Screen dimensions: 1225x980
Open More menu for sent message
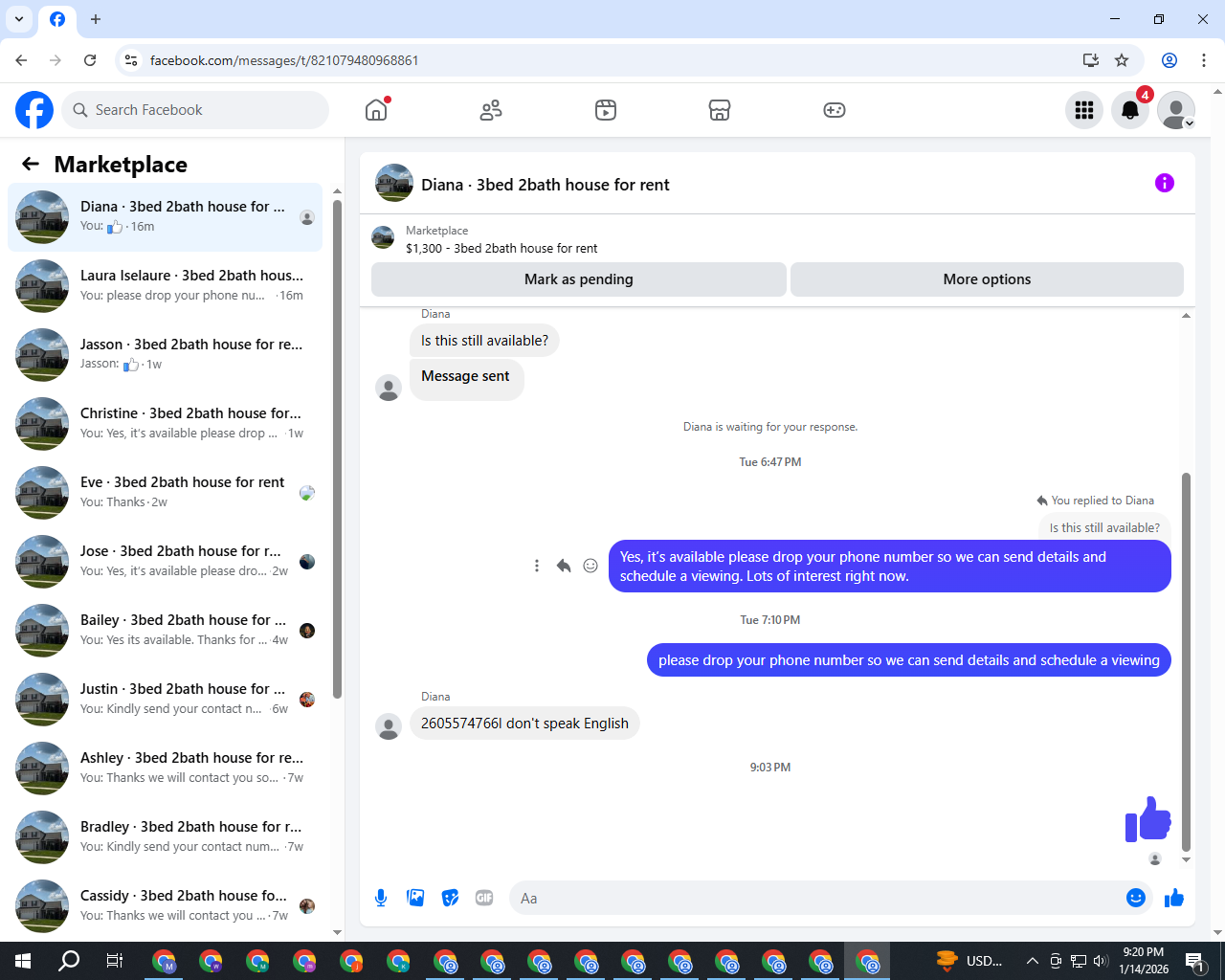(x=537, y=566)
